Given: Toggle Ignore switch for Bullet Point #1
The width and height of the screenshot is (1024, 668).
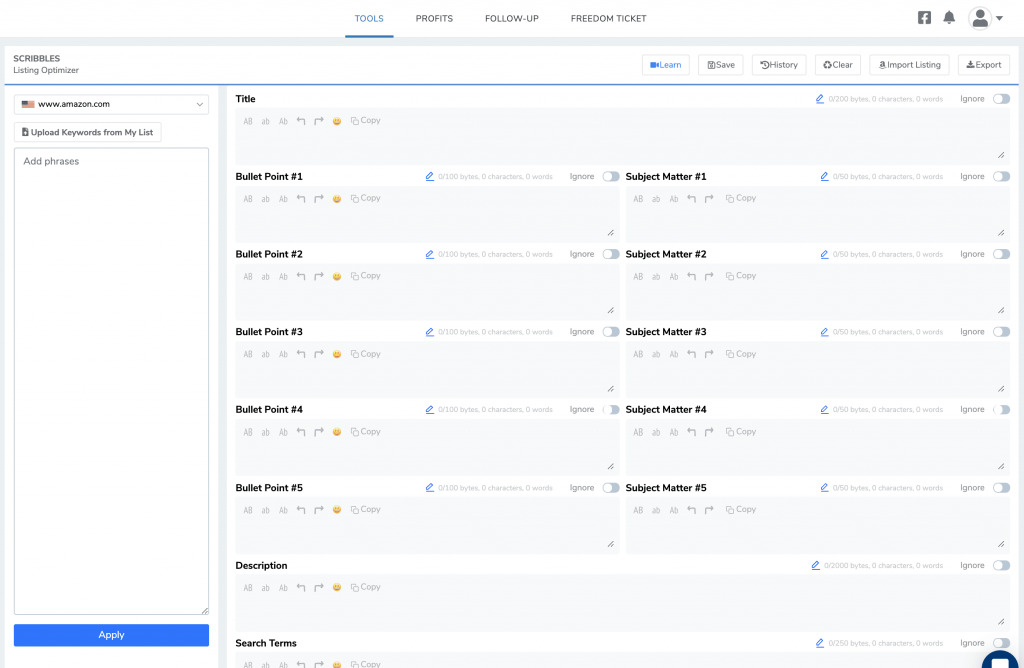Looking at the screenshot, I should (611, 177).
